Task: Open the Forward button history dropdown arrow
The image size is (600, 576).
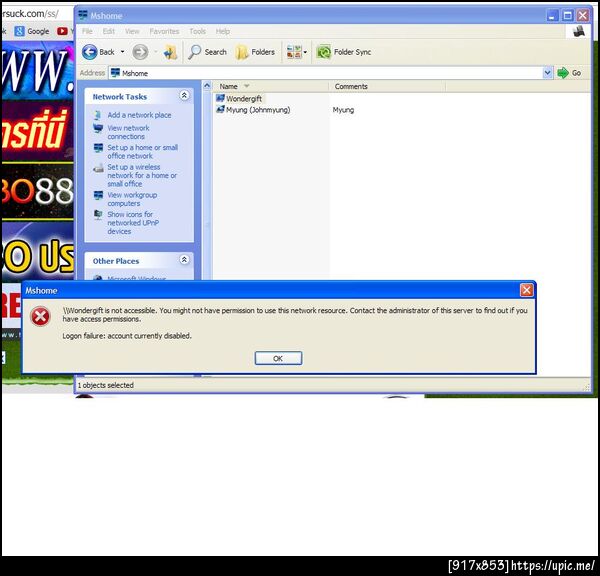Action: (156, 52)
